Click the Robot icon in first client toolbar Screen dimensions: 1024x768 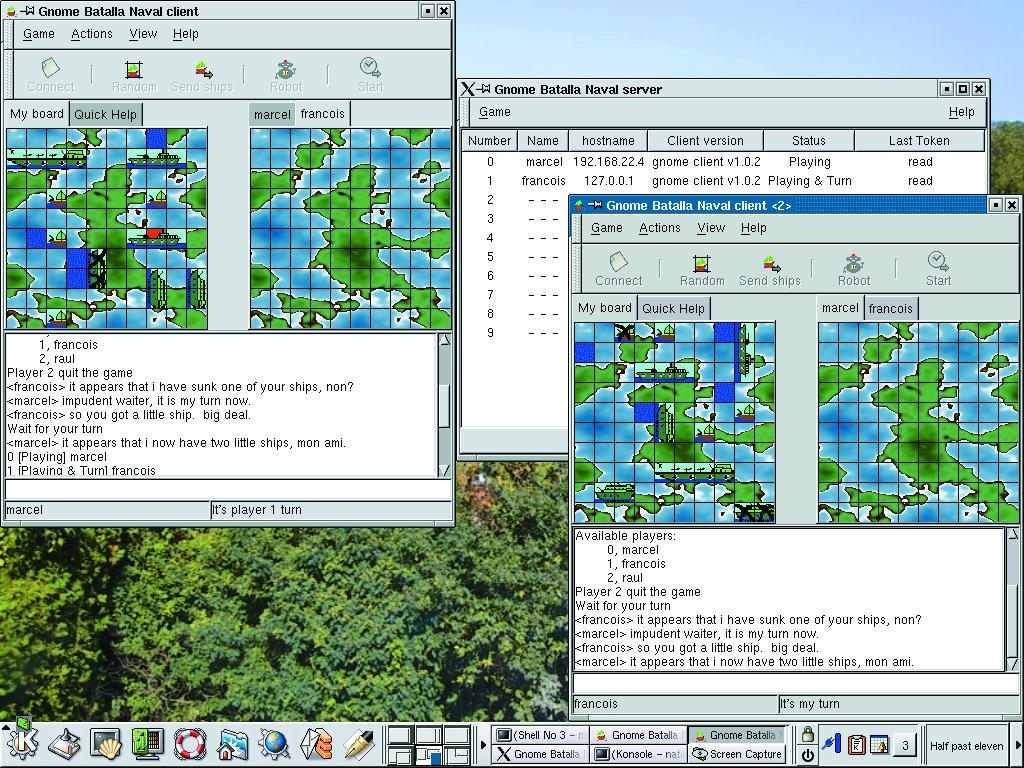[x=286, y=75]
